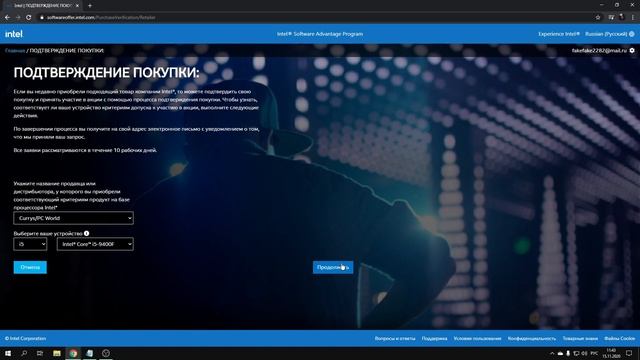Image resolution: width=640 pixels, height=360 pixels.
Task: Open a new browser tab with plus
Action: [x=90, y=6]
